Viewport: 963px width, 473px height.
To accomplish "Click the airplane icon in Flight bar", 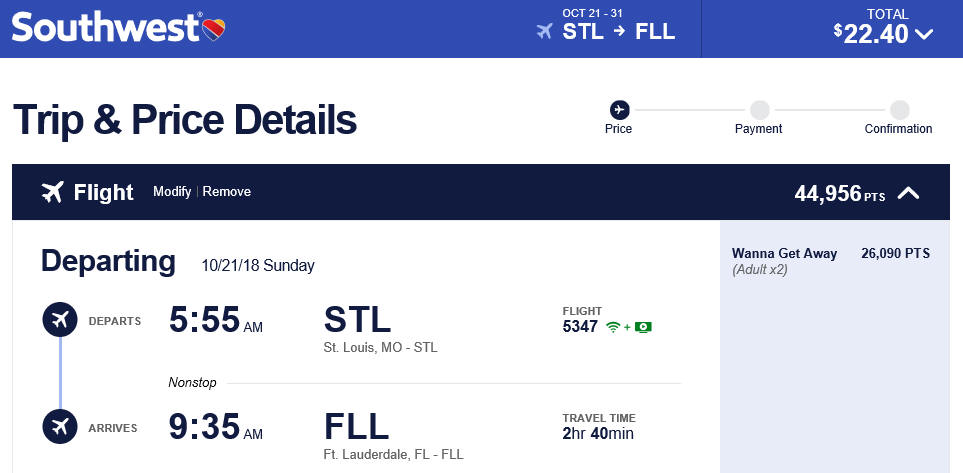I will 53,192.
